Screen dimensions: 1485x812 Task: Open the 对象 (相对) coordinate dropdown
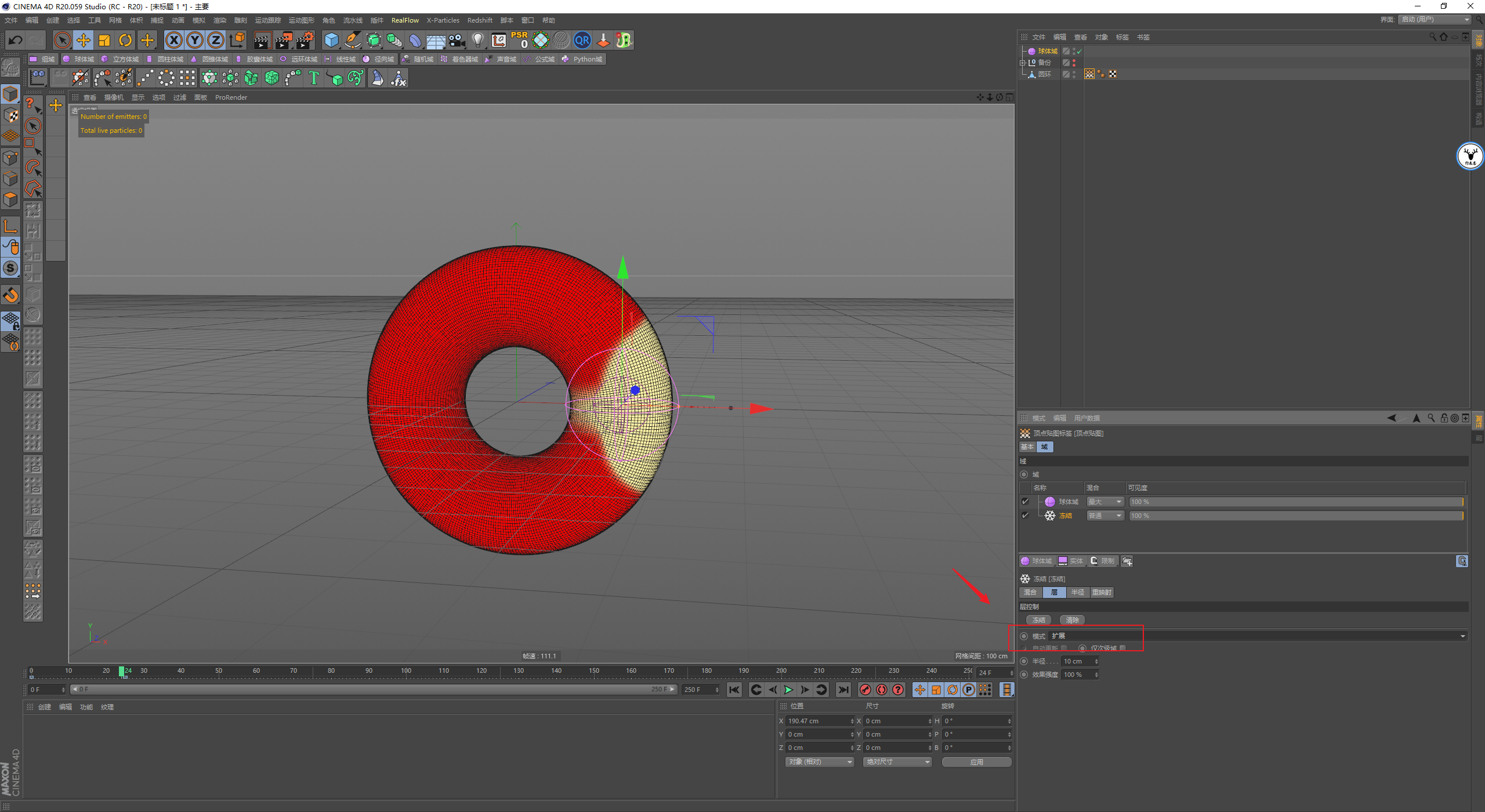820,762
